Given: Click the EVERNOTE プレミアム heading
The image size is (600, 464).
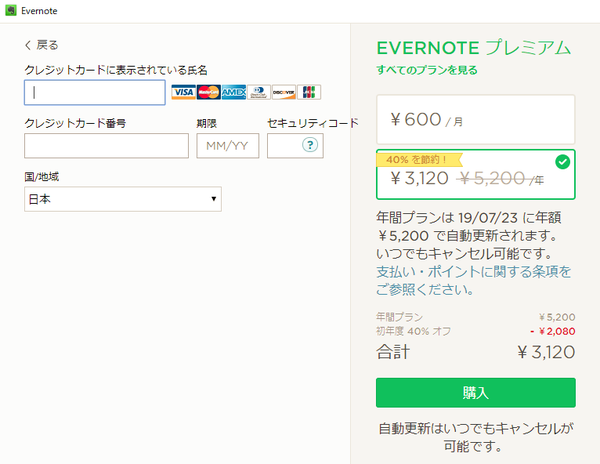Looking at the screenshot, I should tap(474, 48).
